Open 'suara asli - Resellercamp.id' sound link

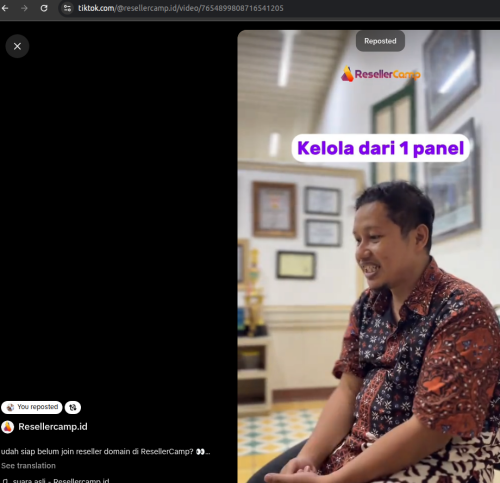pos(56,480)
